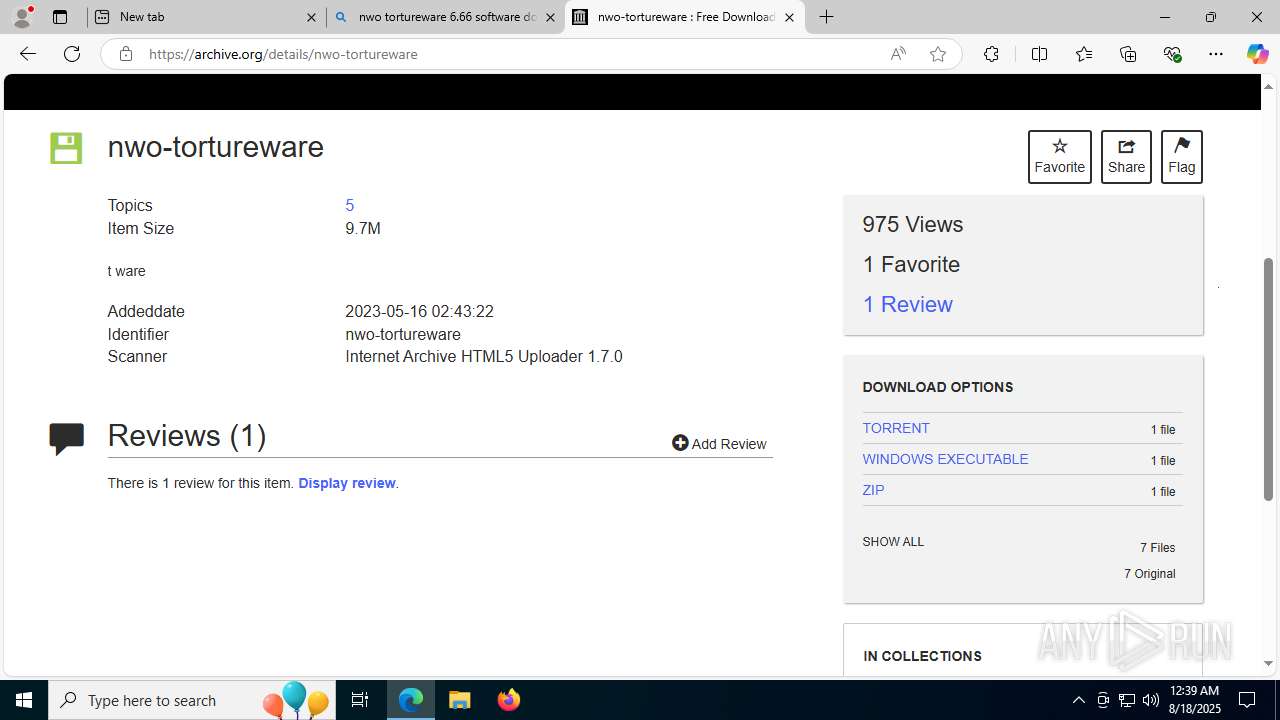Open Task View on the taskbar

360,700
